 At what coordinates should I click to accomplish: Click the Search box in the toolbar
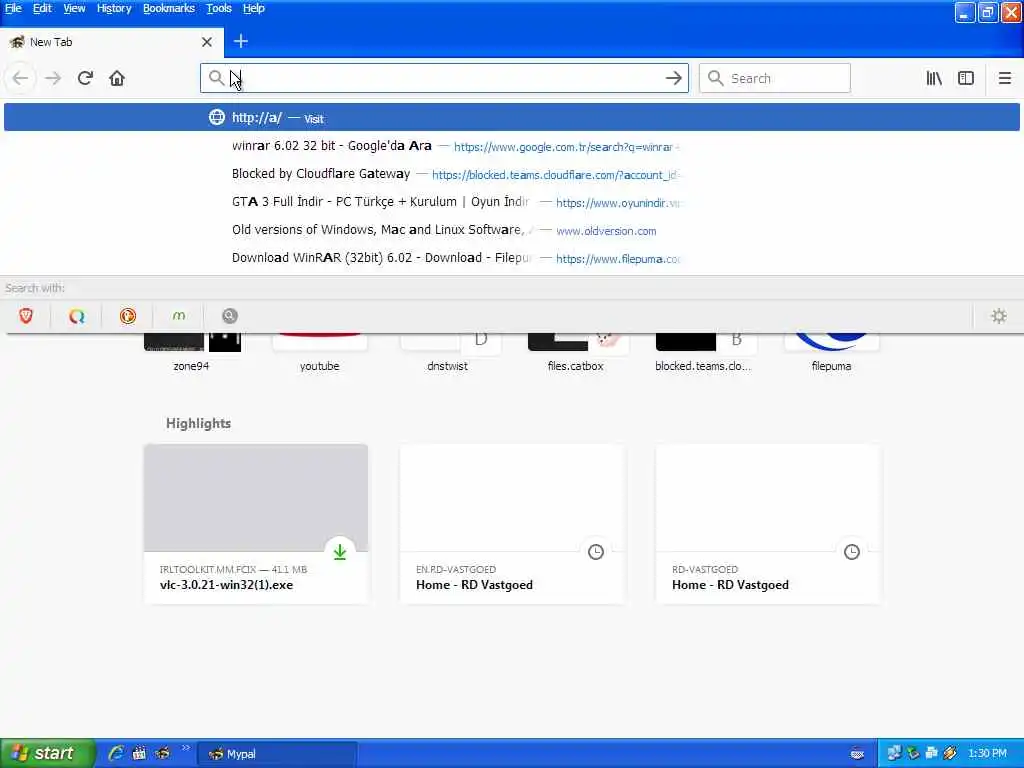[775, 78]
